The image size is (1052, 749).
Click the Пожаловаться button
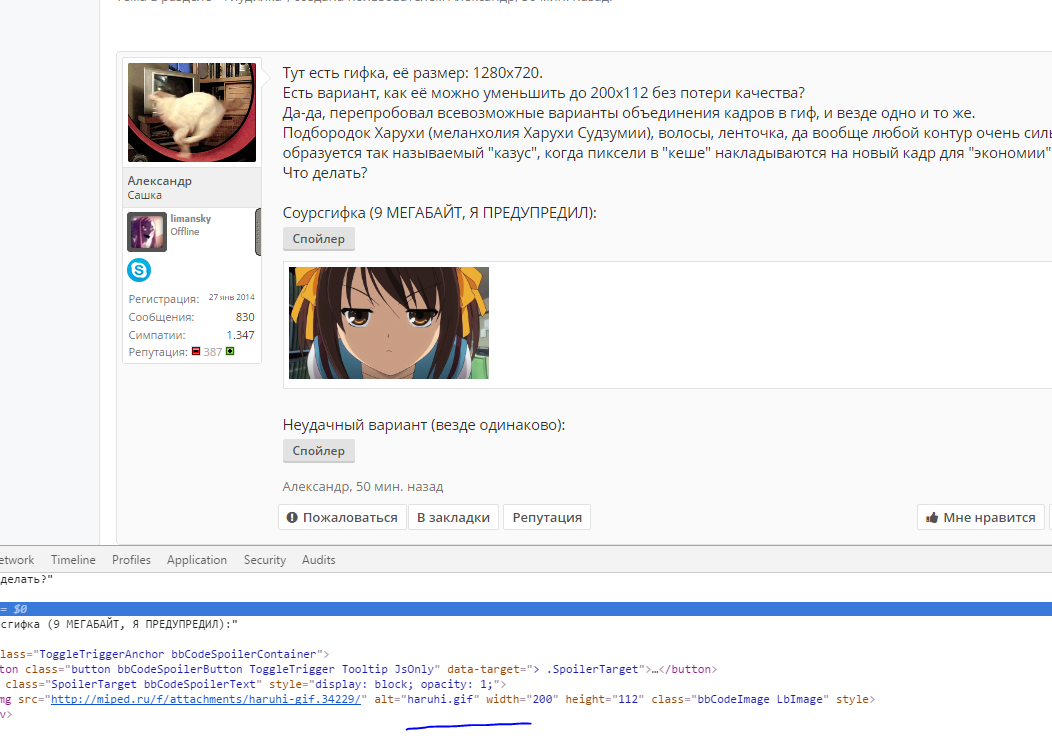[x=342, y=517]
